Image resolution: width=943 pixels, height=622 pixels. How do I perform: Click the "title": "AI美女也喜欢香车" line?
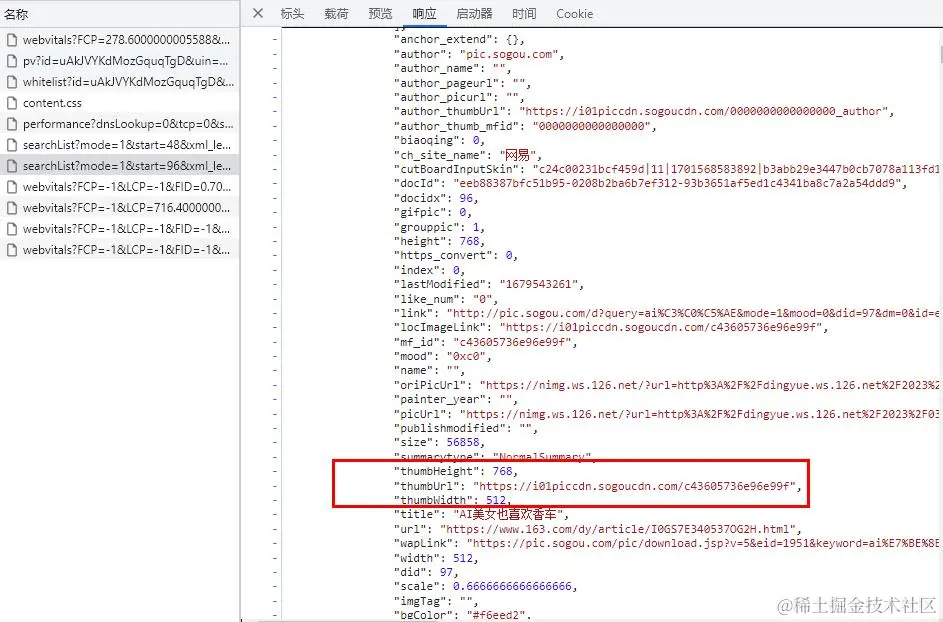[x=481, y=514]
